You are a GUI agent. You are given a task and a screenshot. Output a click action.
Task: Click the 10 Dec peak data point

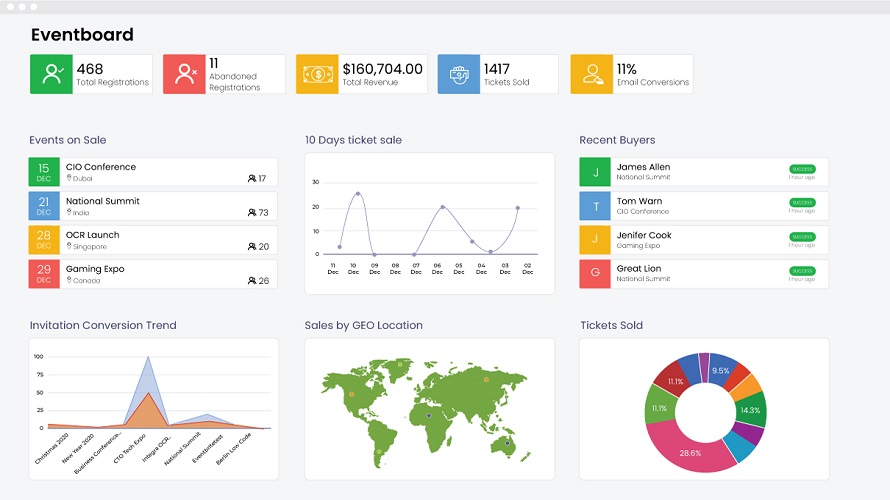pyautogui.click(x=358, y=194)
